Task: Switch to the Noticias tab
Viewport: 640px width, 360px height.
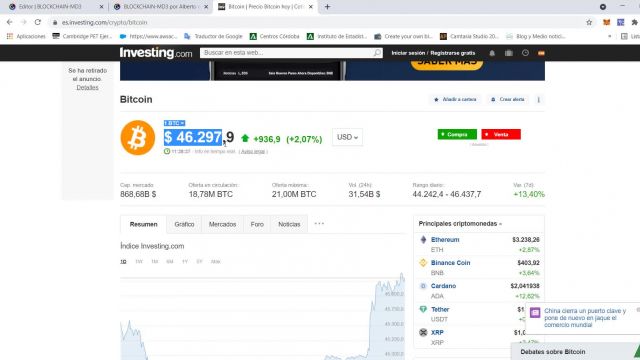Action: tap(289, 224)
